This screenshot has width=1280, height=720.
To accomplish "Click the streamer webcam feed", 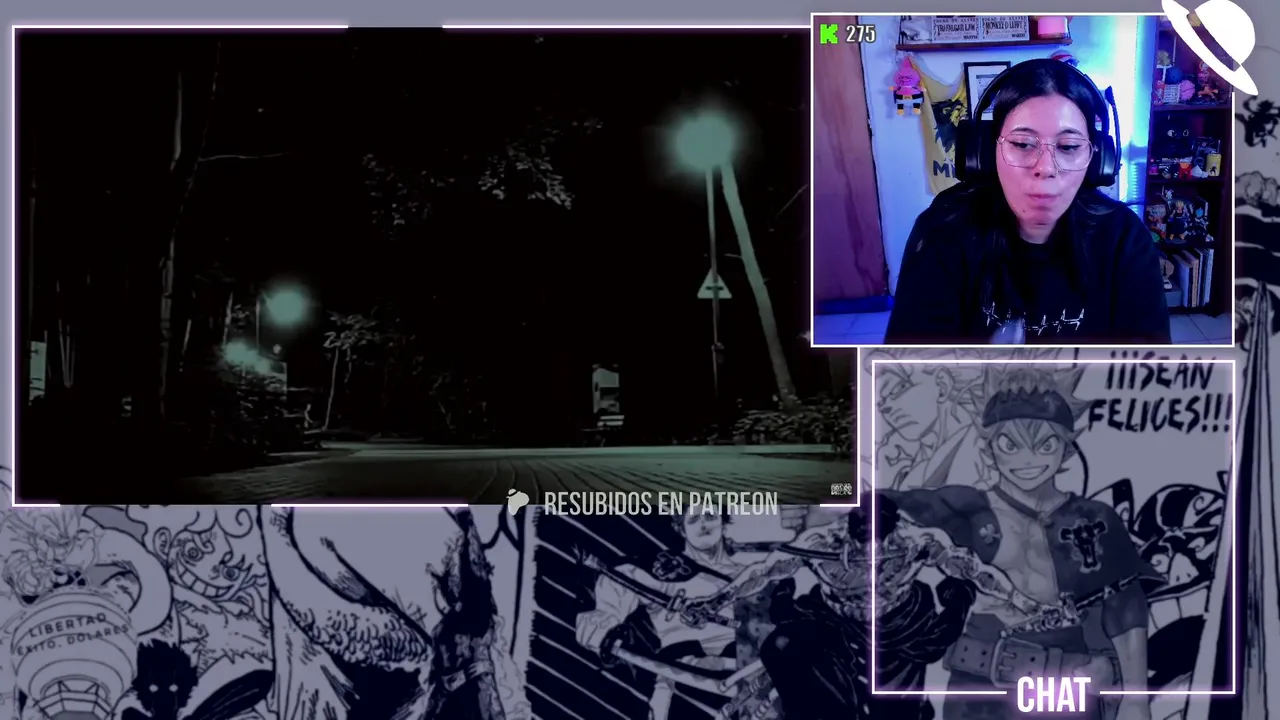I will (1022, 180).
